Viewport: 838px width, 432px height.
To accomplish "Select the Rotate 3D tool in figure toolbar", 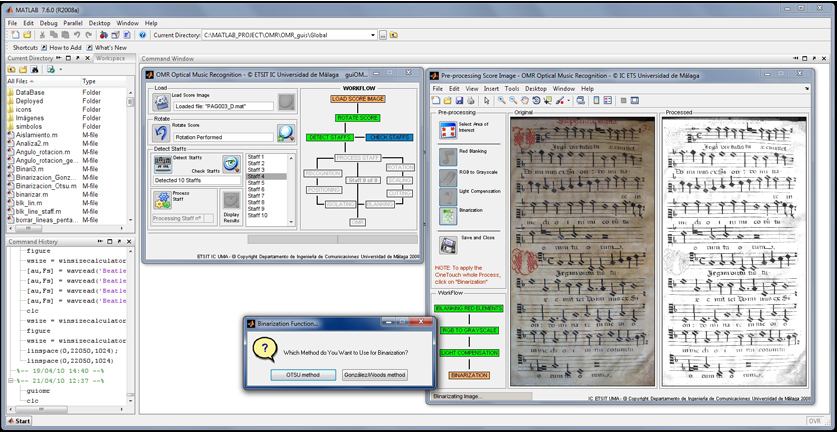I will click(x=536, y=100).
